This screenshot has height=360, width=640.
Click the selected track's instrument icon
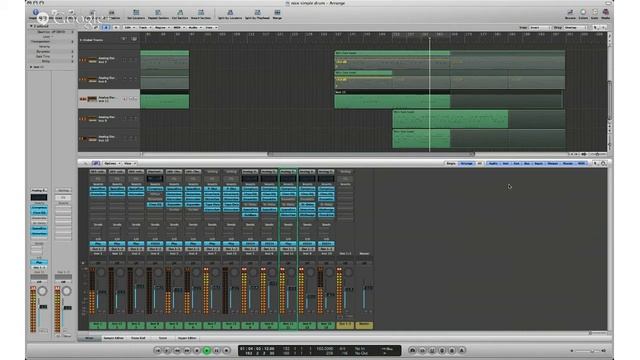point(92,99)
